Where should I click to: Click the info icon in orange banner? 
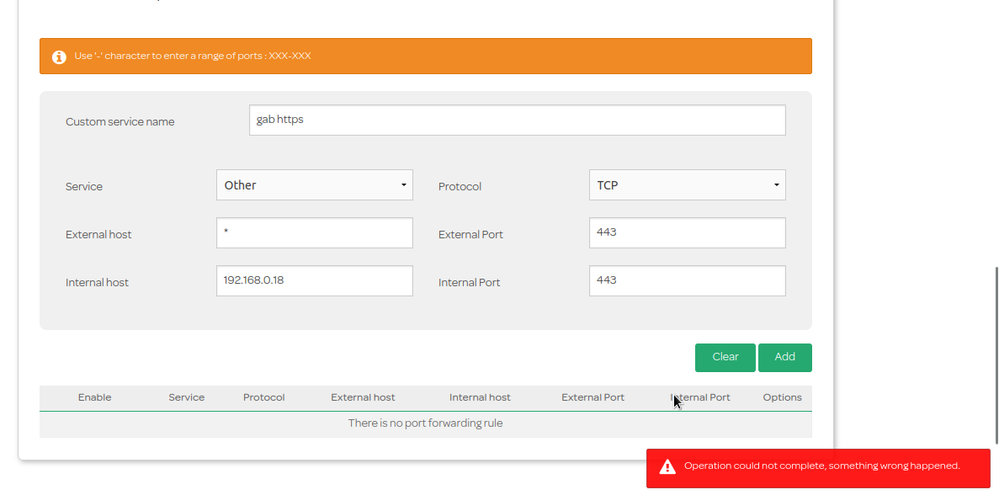[59, 57]
